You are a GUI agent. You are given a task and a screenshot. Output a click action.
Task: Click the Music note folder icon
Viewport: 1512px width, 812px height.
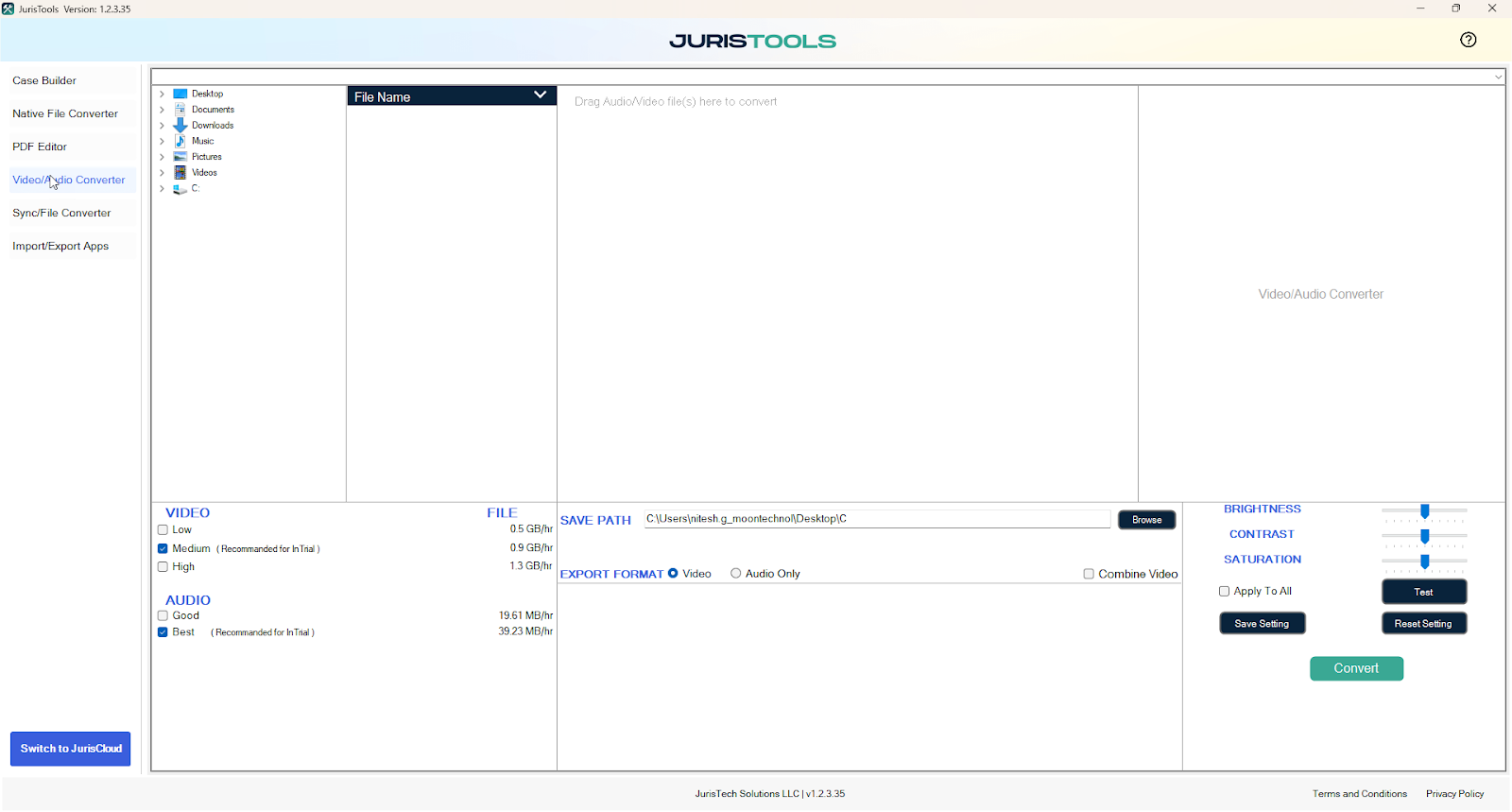tap(180, 141)
